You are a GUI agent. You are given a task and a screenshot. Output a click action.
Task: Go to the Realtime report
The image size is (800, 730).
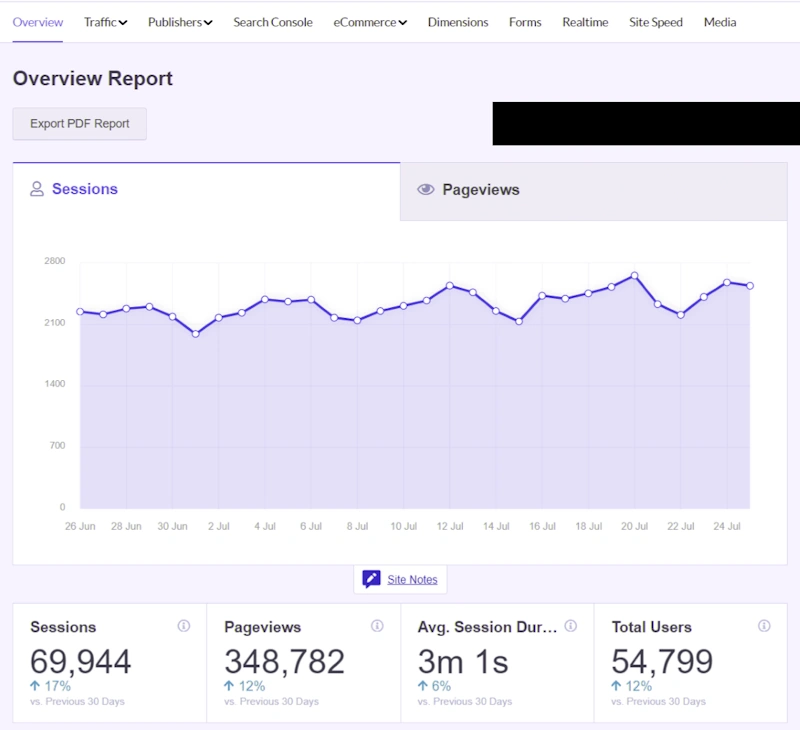click(585, 22)
